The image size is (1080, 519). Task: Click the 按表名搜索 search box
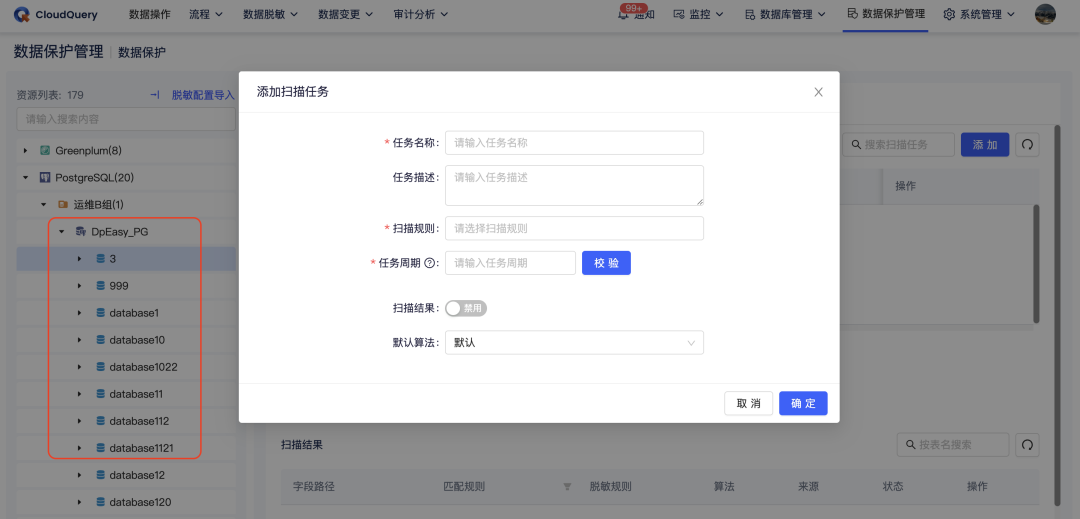coord(953,445)
